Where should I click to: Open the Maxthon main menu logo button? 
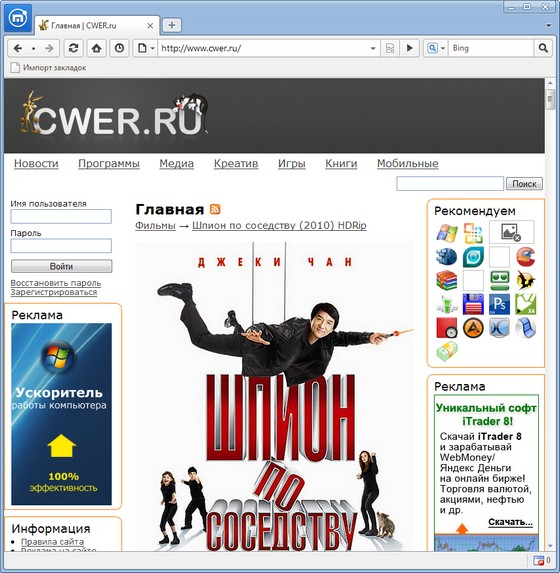[18, 18]
